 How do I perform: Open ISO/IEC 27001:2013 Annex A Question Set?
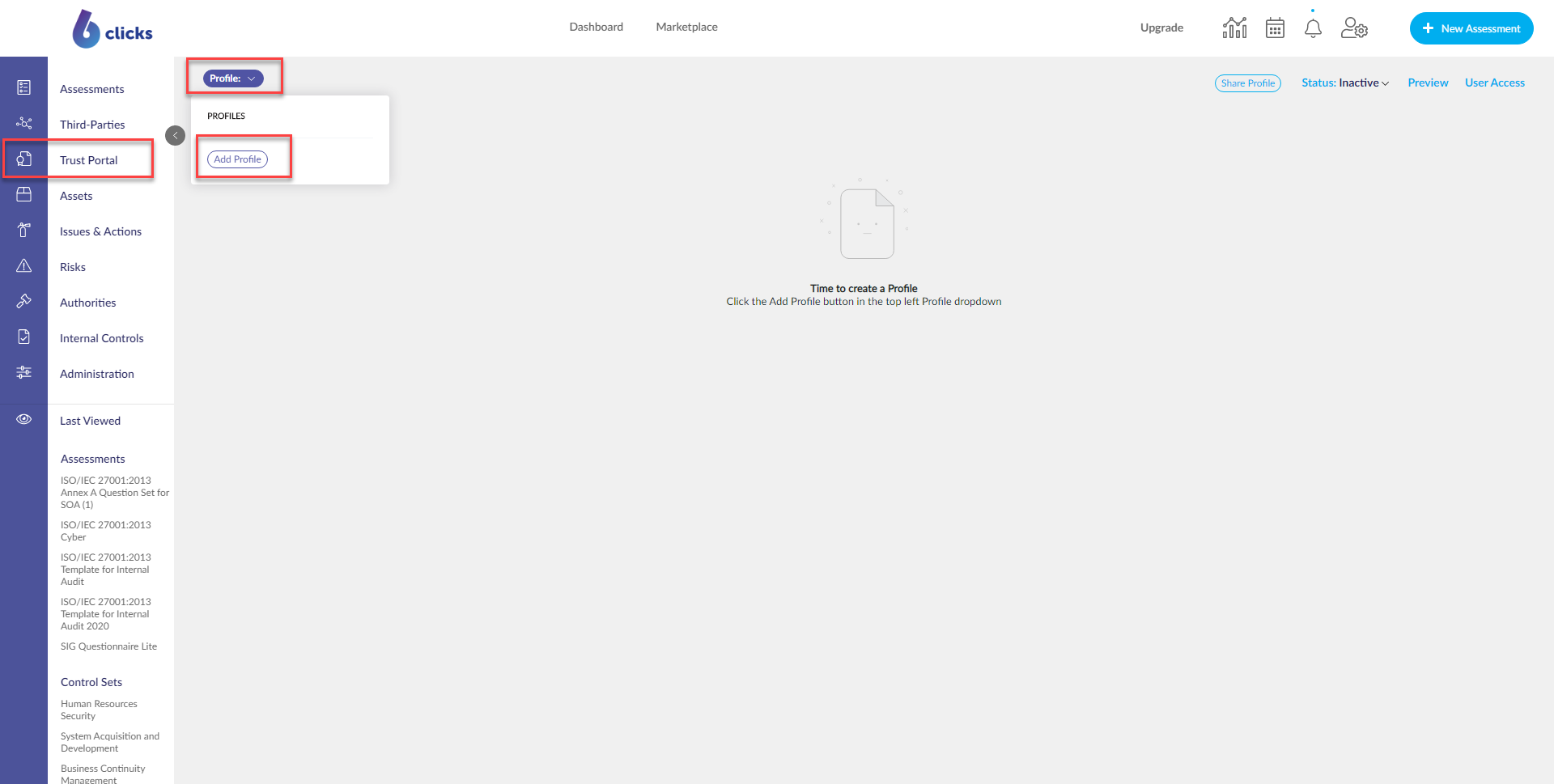click(115, 493)
